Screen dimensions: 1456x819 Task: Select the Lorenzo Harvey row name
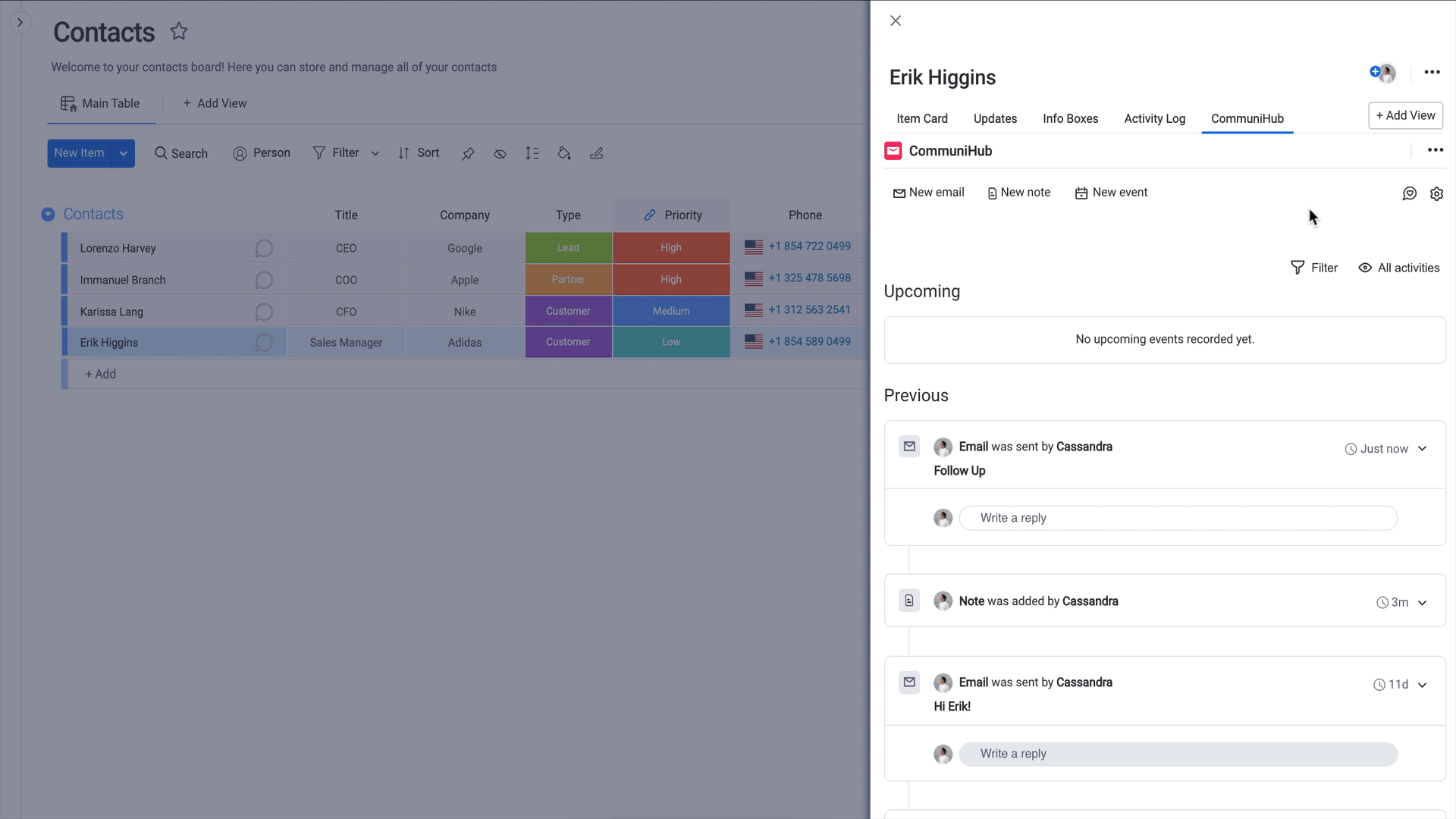point(118,249)
